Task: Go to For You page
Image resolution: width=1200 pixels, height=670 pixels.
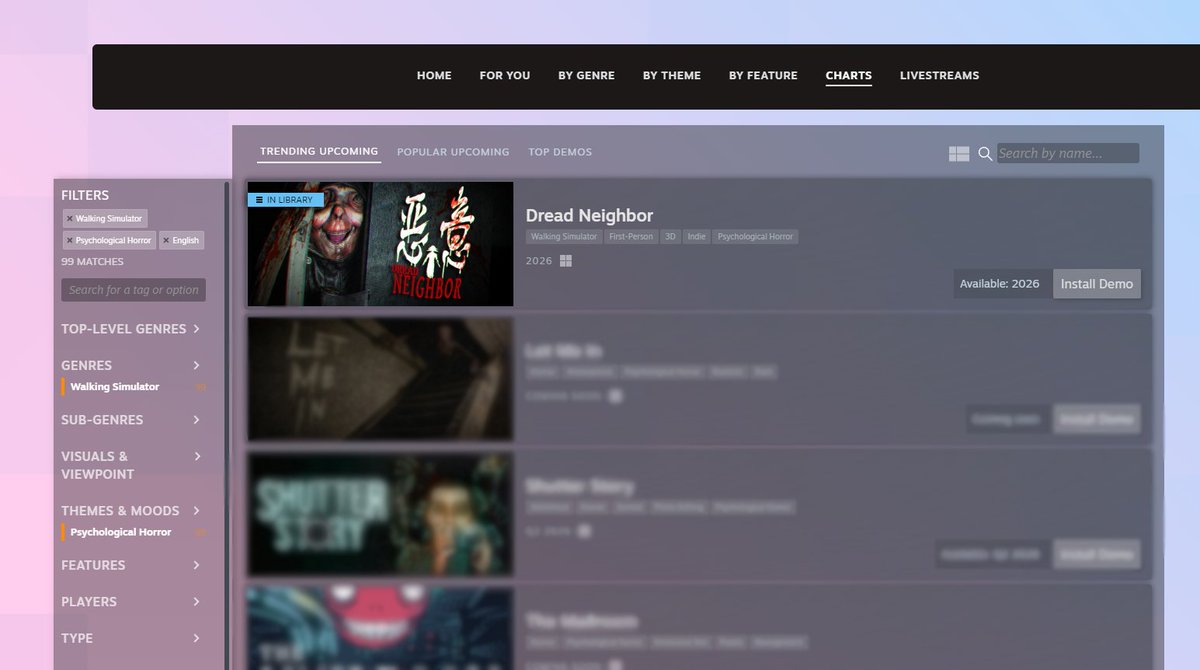Action: (505, 76)
